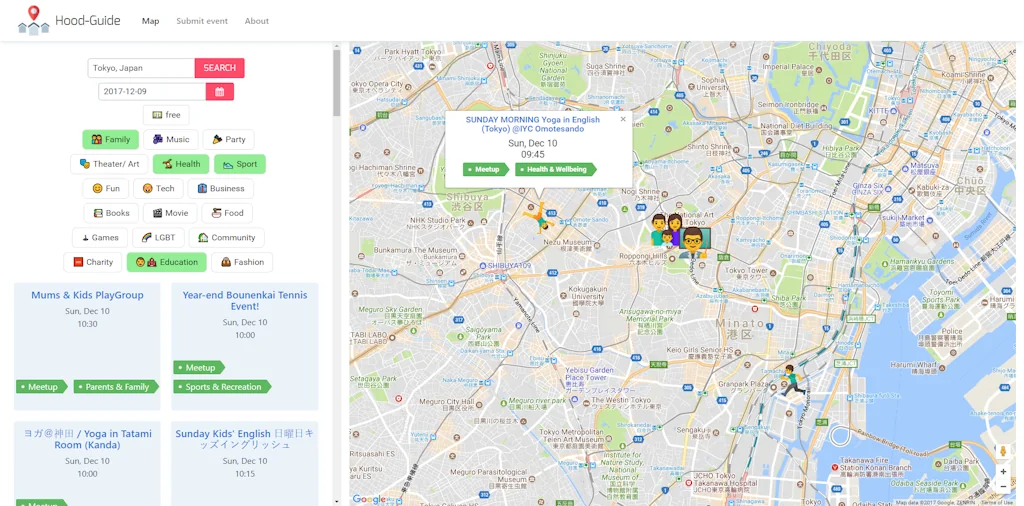Open Sunday Kids' English event link
This screenshot has width=1024, height=506.
(245, 439)
